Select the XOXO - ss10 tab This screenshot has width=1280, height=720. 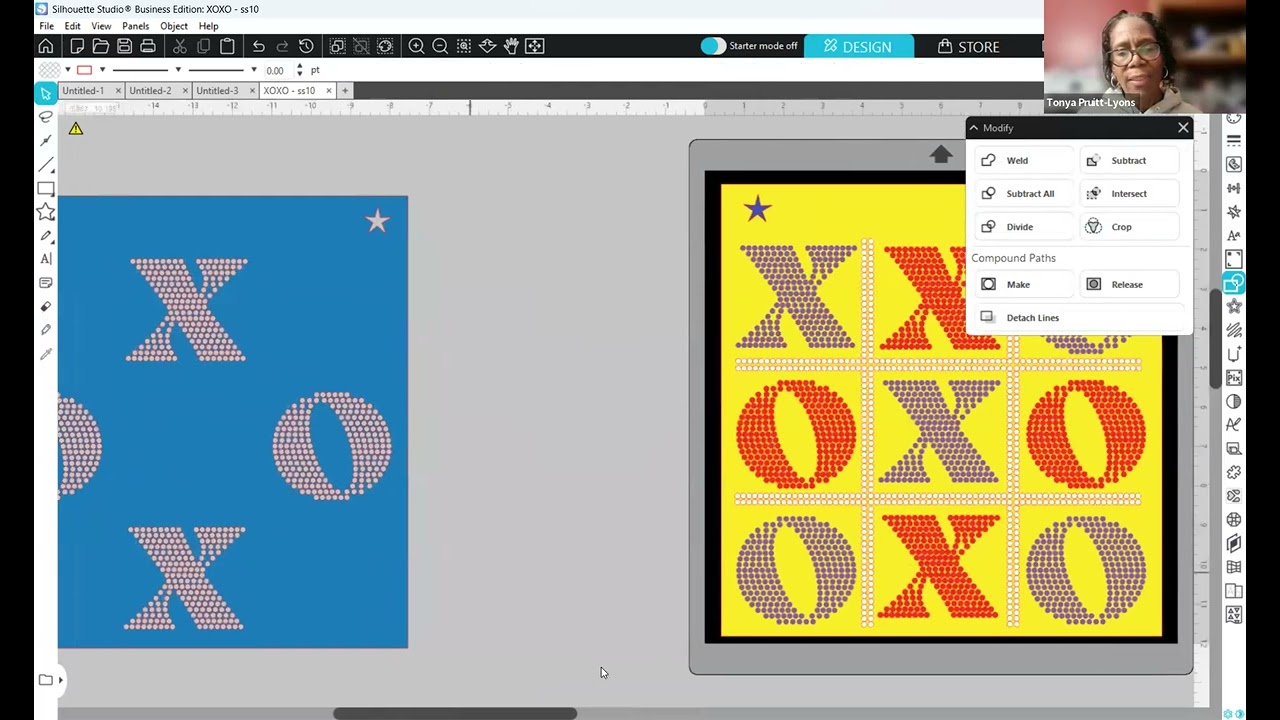click(x=289, y=91)
